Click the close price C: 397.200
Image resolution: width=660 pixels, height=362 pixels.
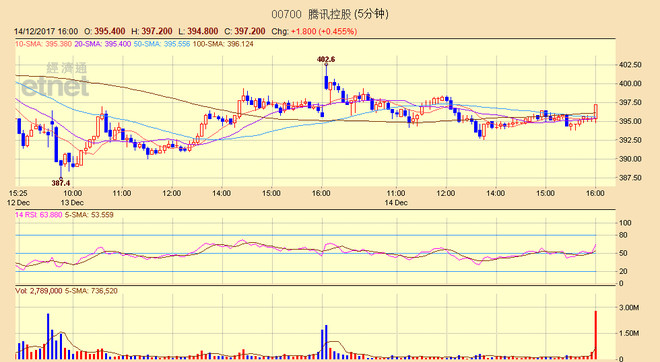[245, 32]
